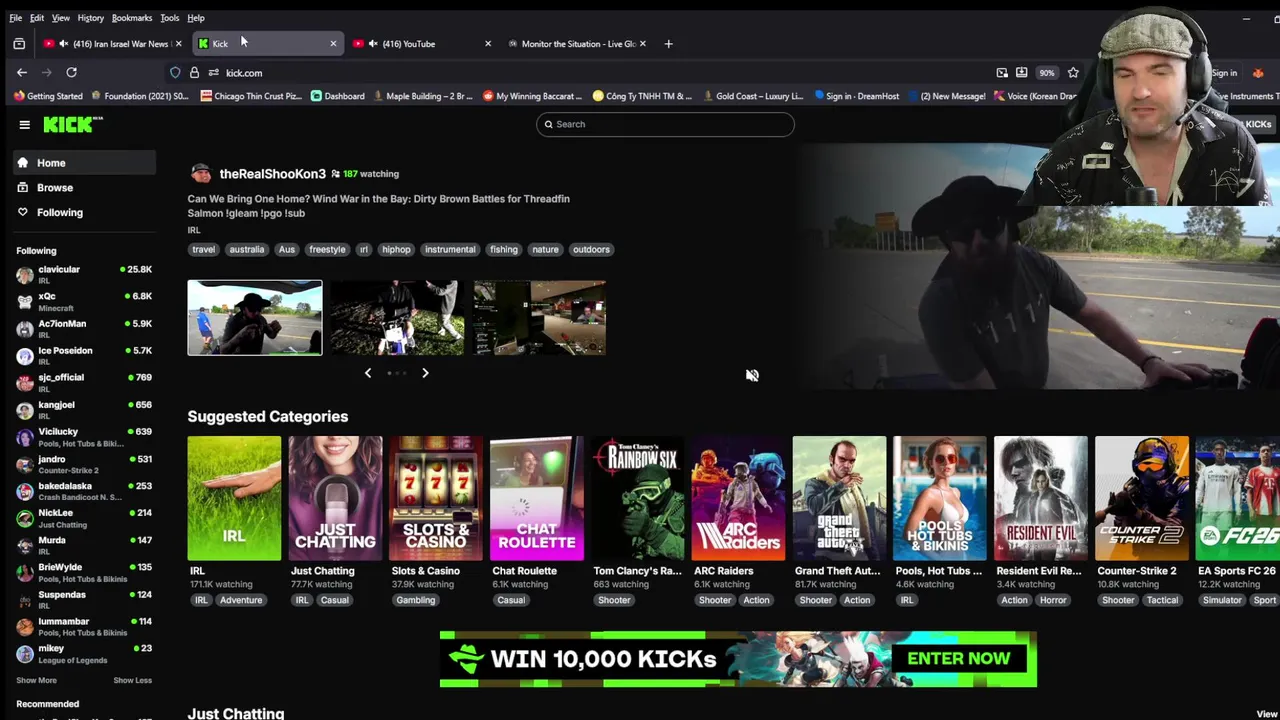
Task: Open Pools, Hot Tubs & Bikinis card
Action: click(x=940, y=498)
